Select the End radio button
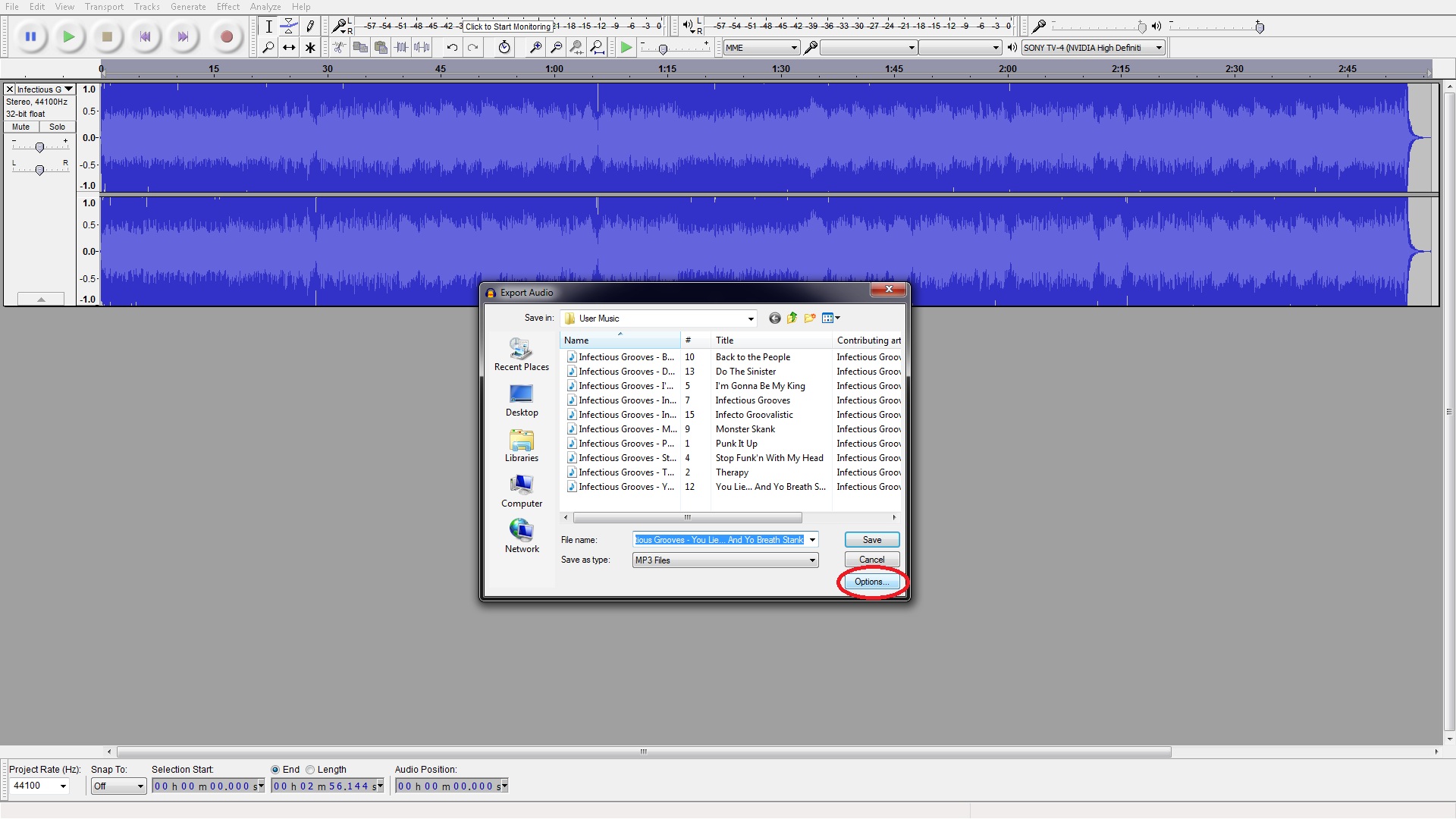Viewport: 1456px width, 819px height. tap(275, 770)
